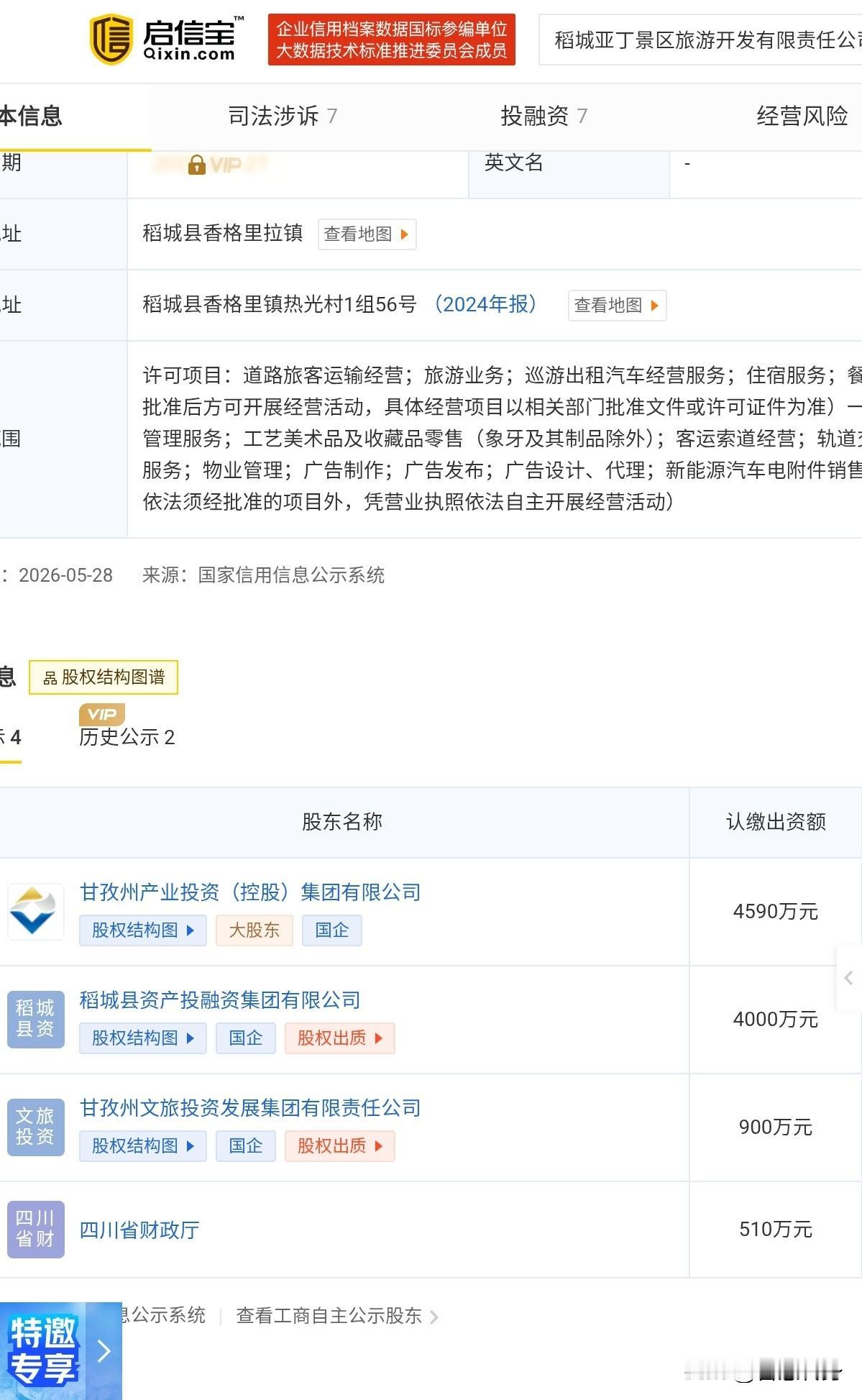Open 查看工商自主公示股东 link
The height and width of the screenshot is (1400, 862).
[337, 1316]
